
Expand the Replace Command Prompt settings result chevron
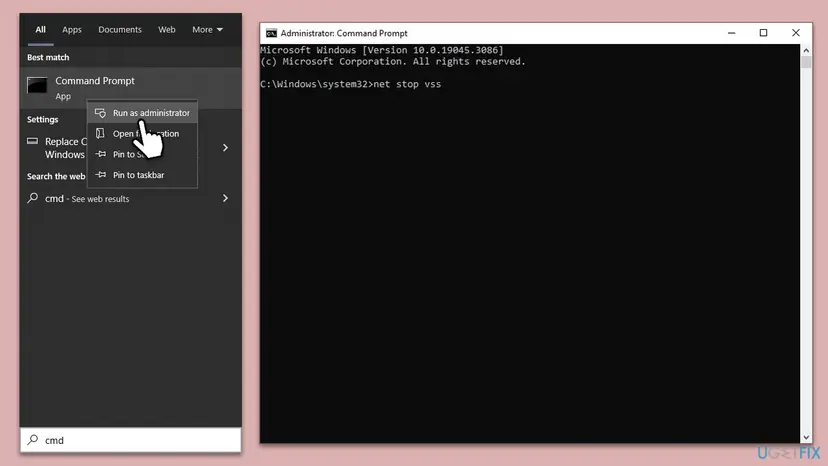point(225,148)
